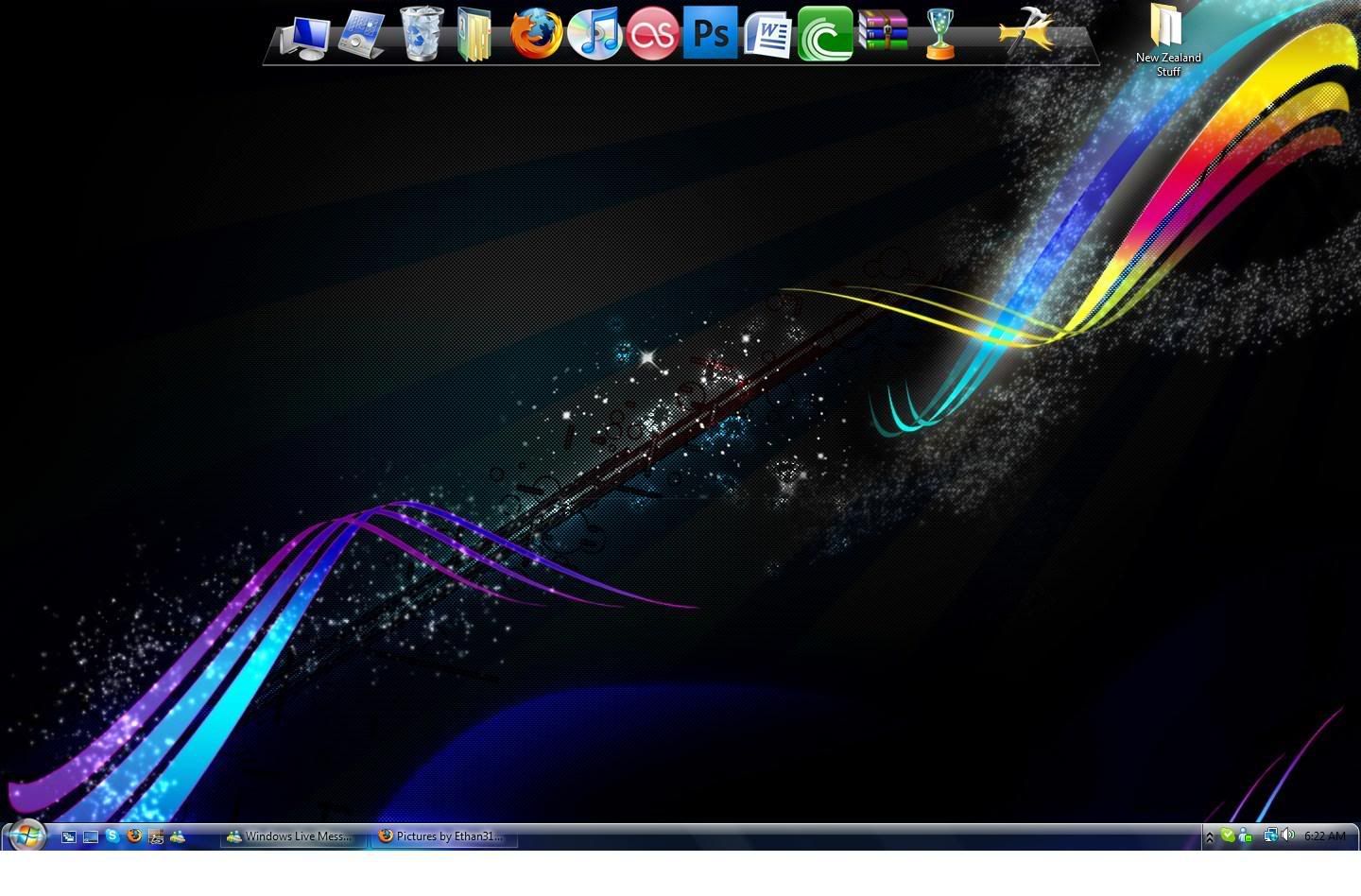Open the documents folder icon in the dock
The width and height of the screenshot is (1361, 896).
click(x=474, y=35)
